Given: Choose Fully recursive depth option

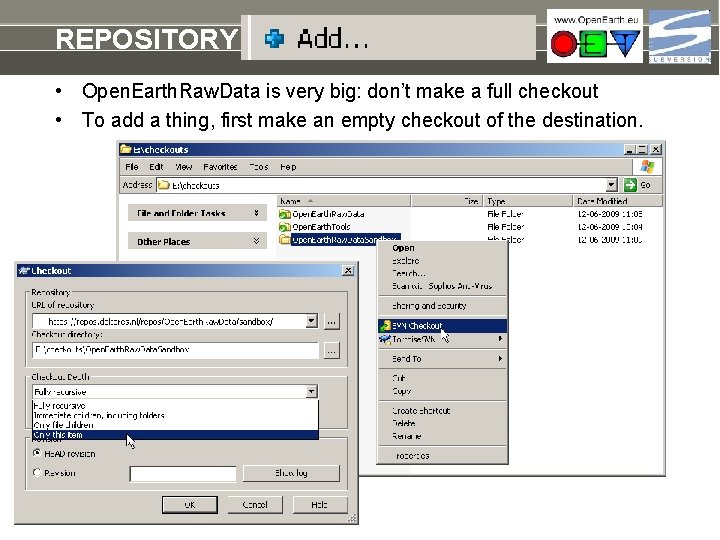Looking at the screenshot, I should 175,405.
